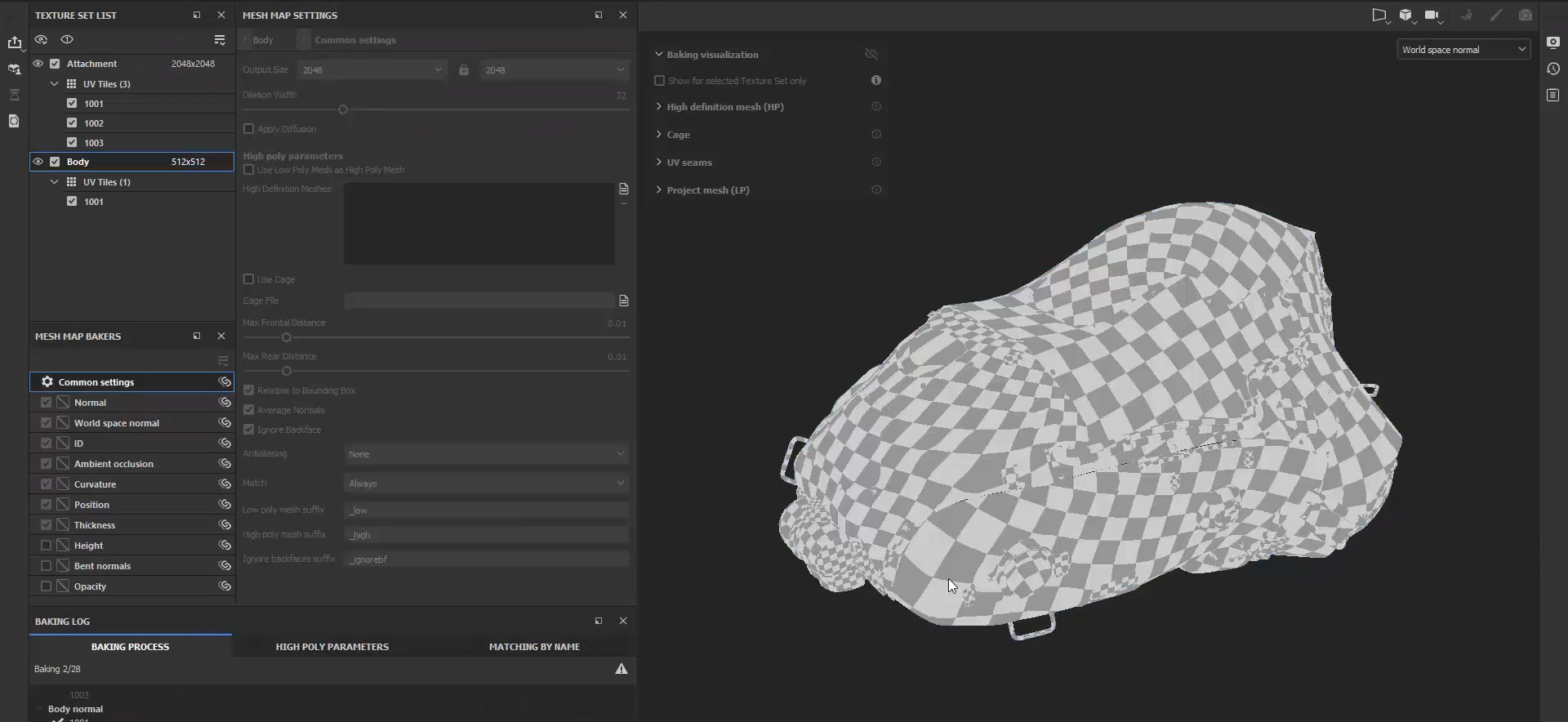Image resolution: width=1568 pixels, height=722 pixels.
Task: Open the World space normal viewport dropdown
Action: point(1463,50)
